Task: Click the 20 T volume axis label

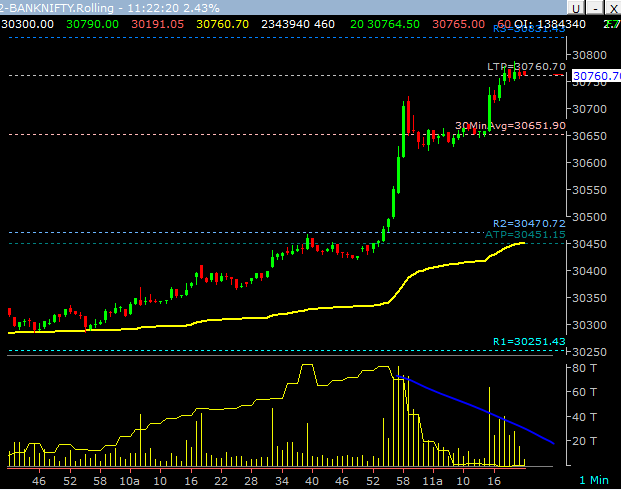Action: 584,441
